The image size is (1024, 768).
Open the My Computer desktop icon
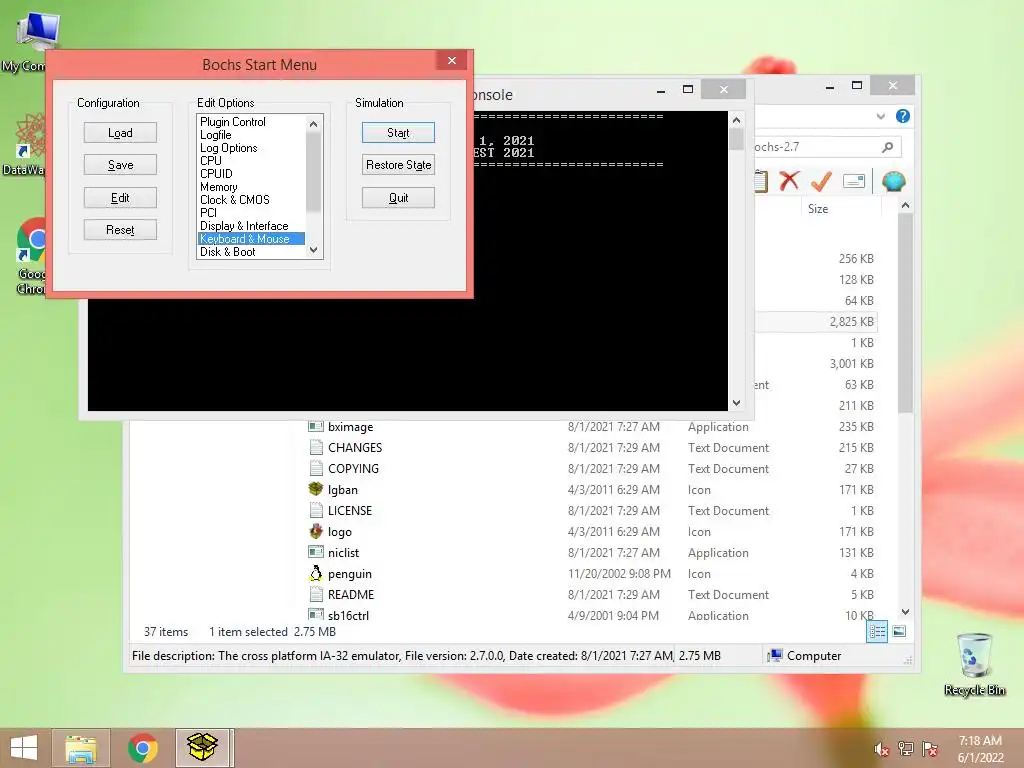point(29,40)
